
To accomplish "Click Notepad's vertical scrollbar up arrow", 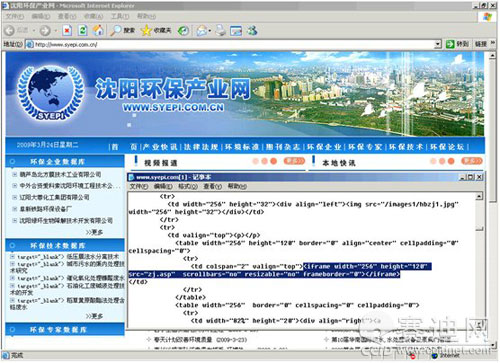I will [479, 196].
